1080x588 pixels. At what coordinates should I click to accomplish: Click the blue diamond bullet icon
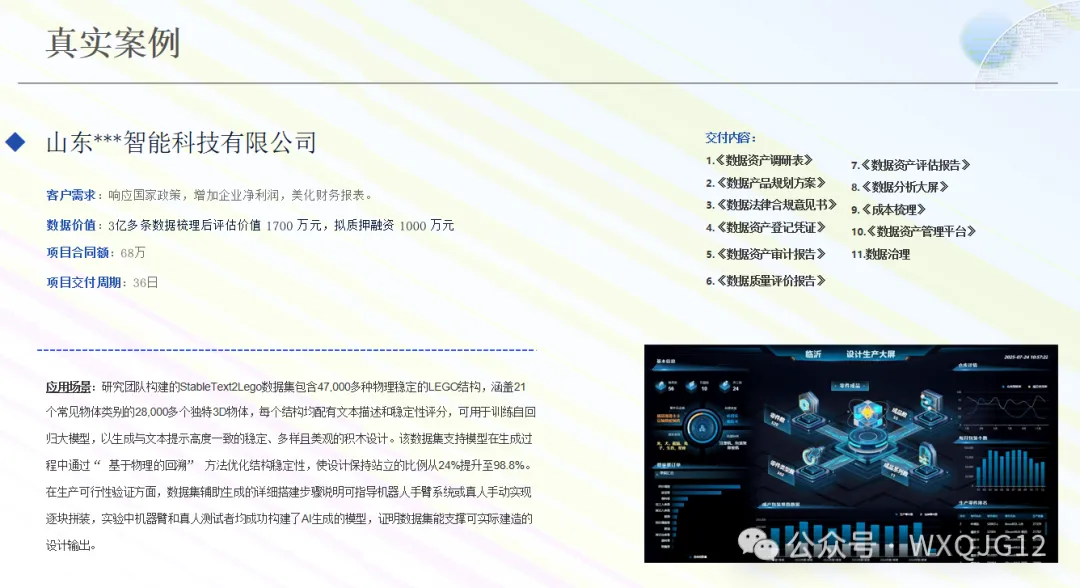(x=15, y=143)
